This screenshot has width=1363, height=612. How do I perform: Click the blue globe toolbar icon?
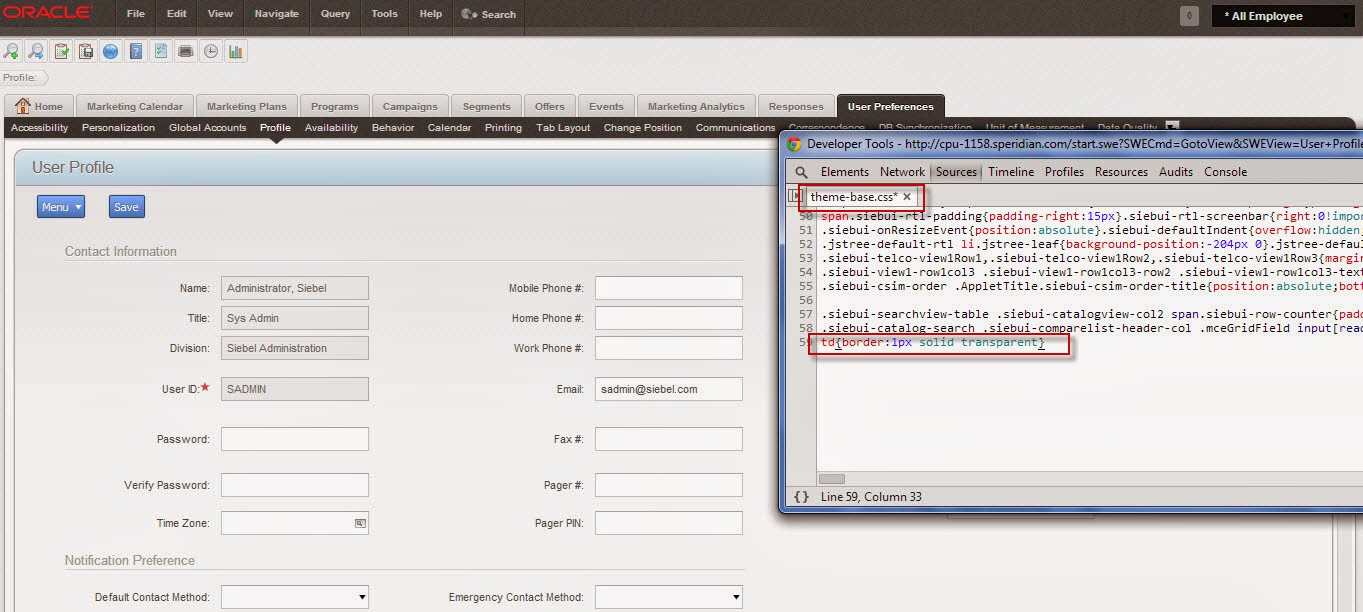(x=111, y=51)
